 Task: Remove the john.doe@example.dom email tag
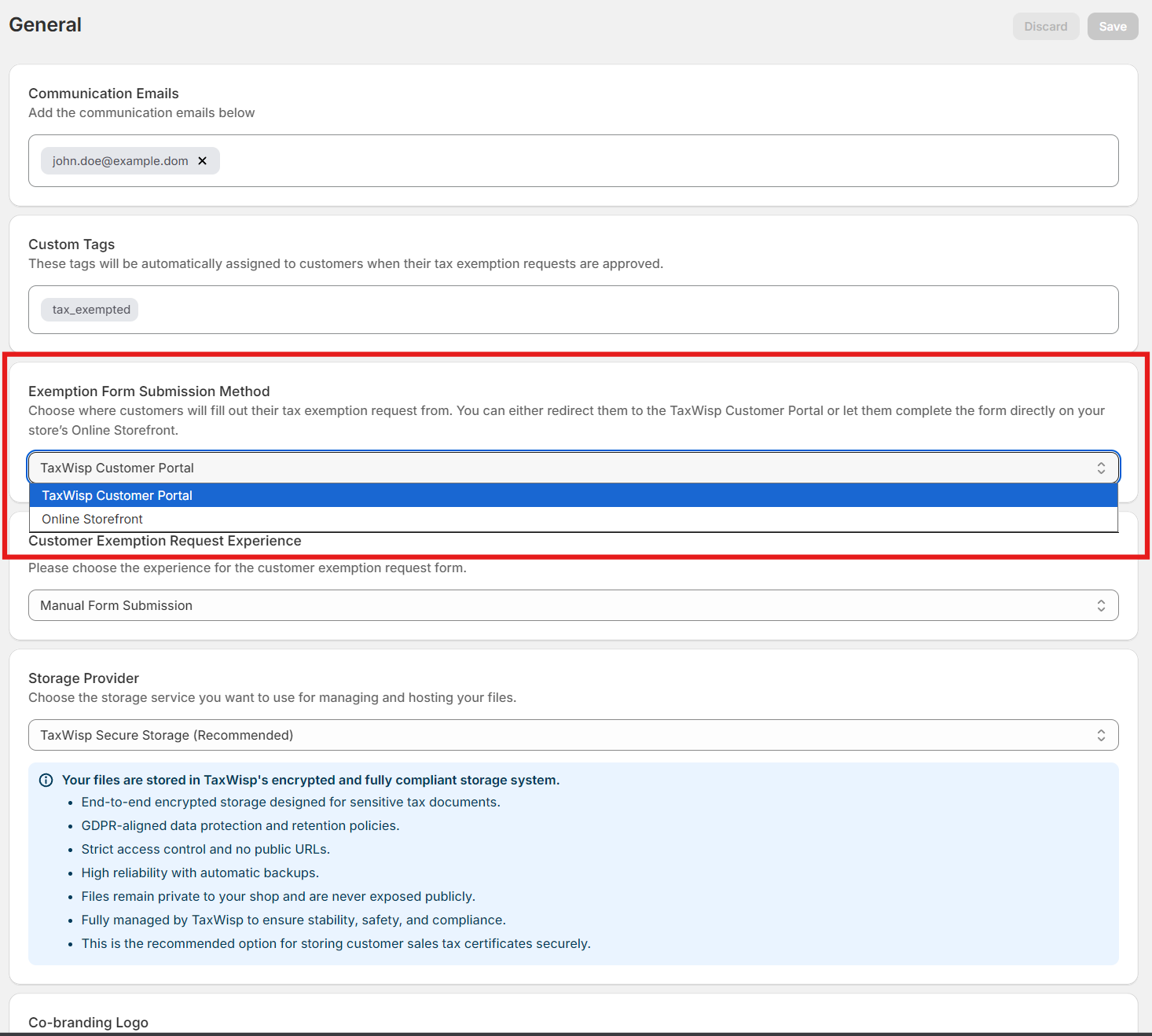[x=202, y=161]
